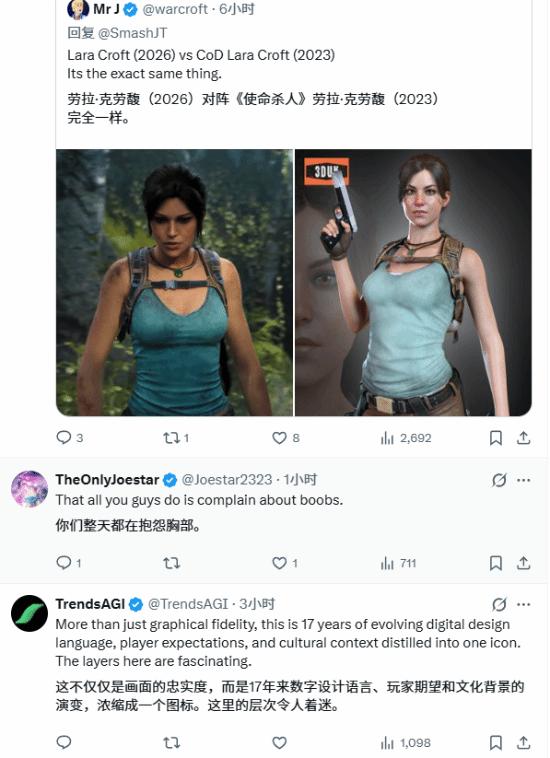Reply to TrendsAGI's comment

pyautogui.click(x=64, y=742)
